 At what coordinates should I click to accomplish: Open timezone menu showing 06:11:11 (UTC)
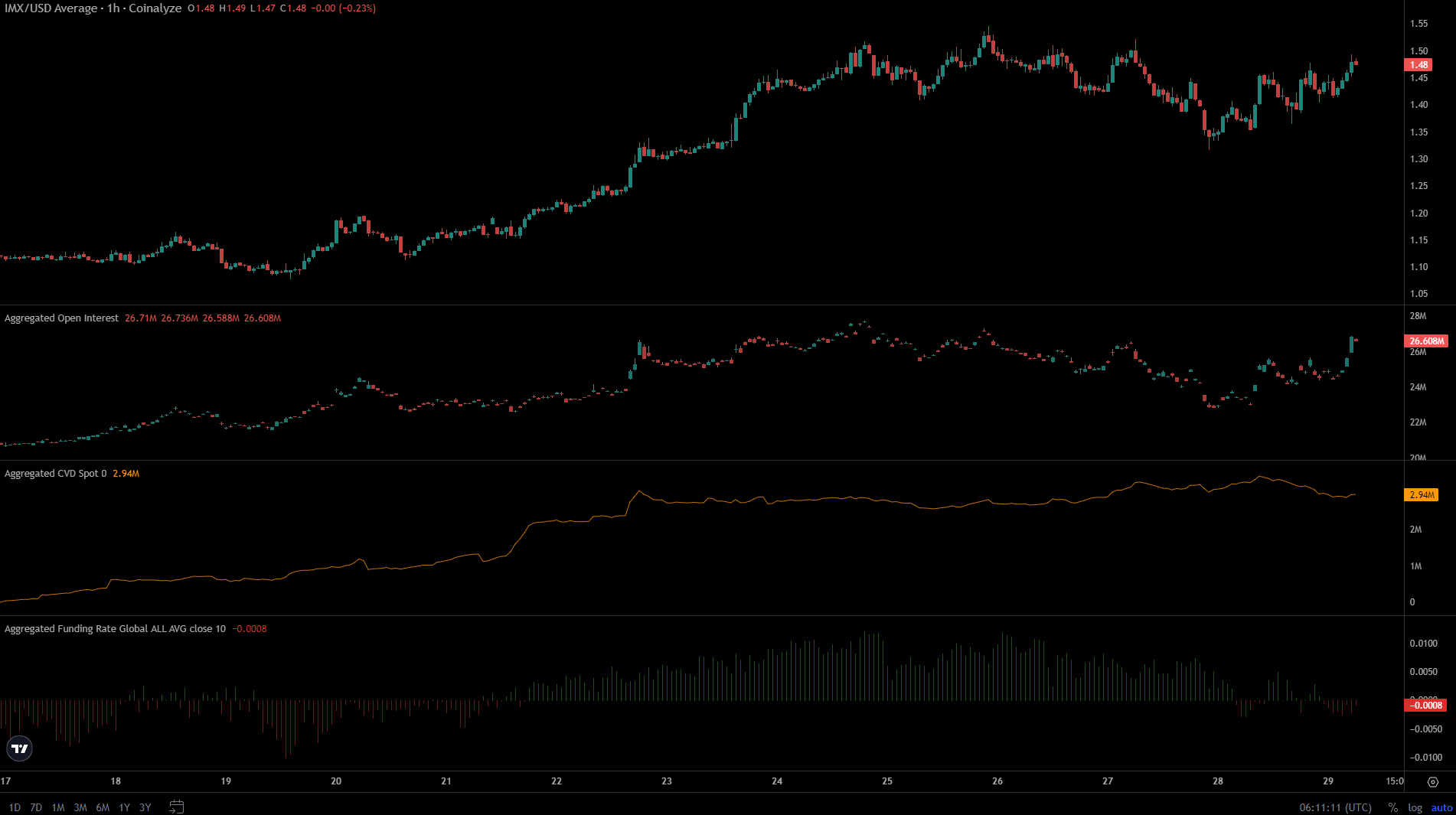tap(1335, 807)
